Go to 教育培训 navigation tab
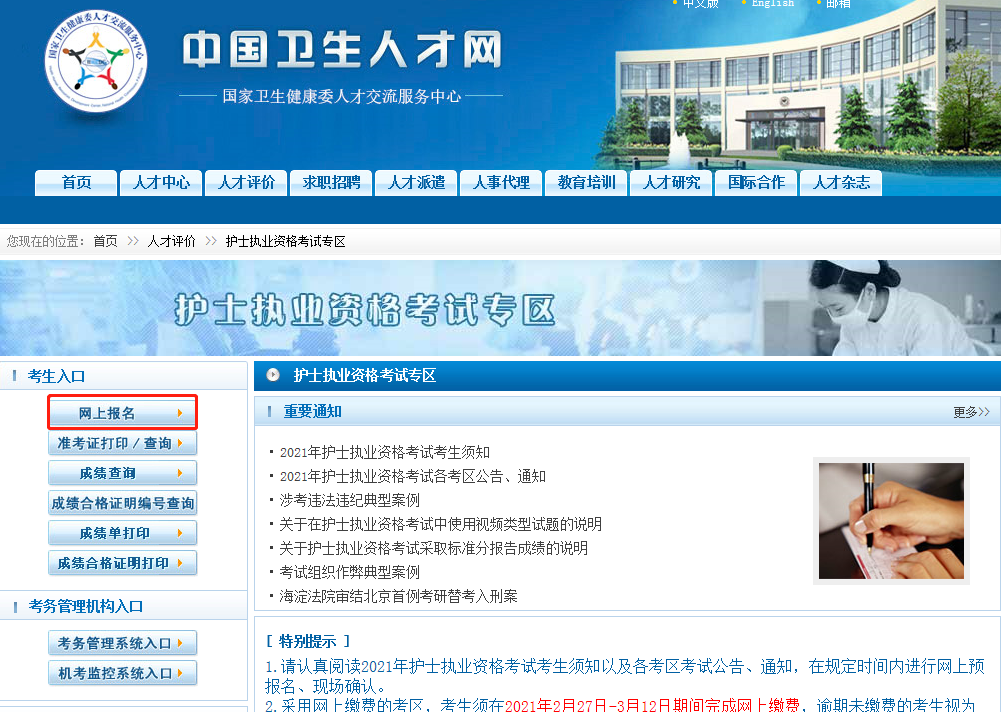This screenshot has width=1004, height=712. point(586,182)
